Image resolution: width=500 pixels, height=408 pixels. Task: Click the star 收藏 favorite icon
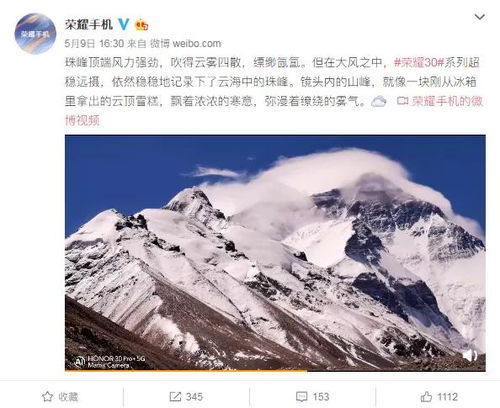click(48, 397)
